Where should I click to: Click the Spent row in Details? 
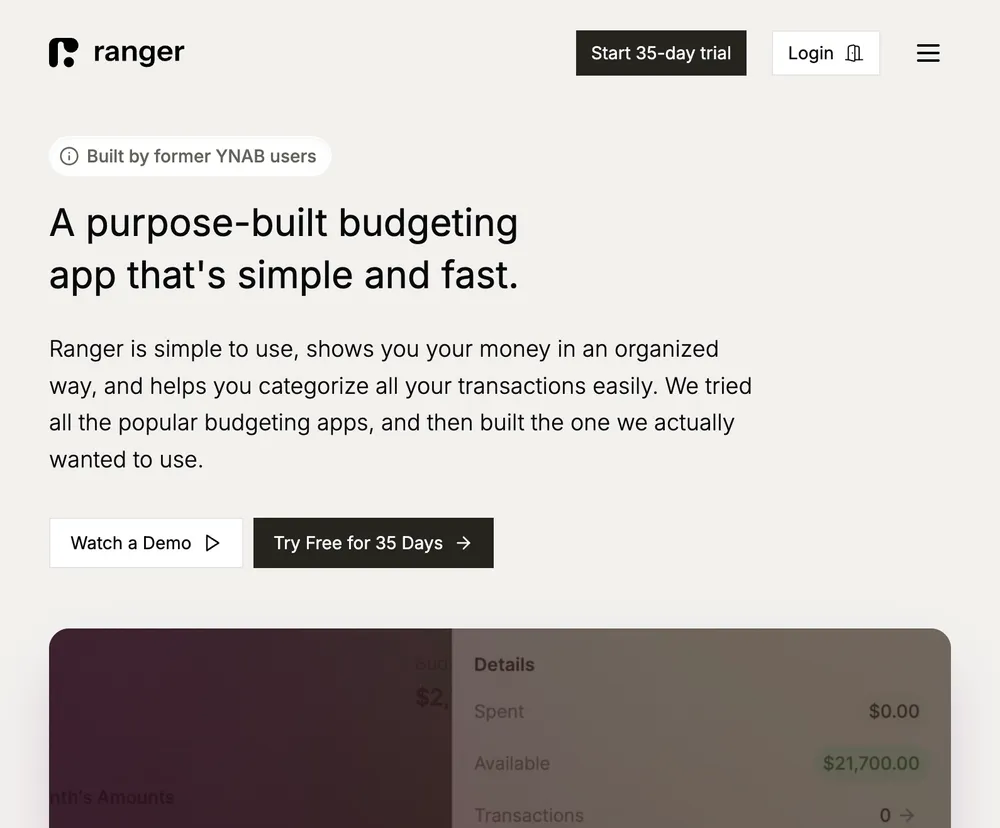[498, 711]
